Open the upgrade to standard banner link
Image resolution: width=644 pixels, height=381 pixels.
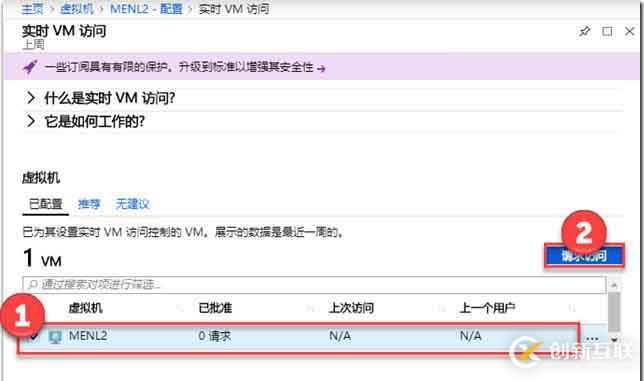pyautogui.click(x=185, y=67)
